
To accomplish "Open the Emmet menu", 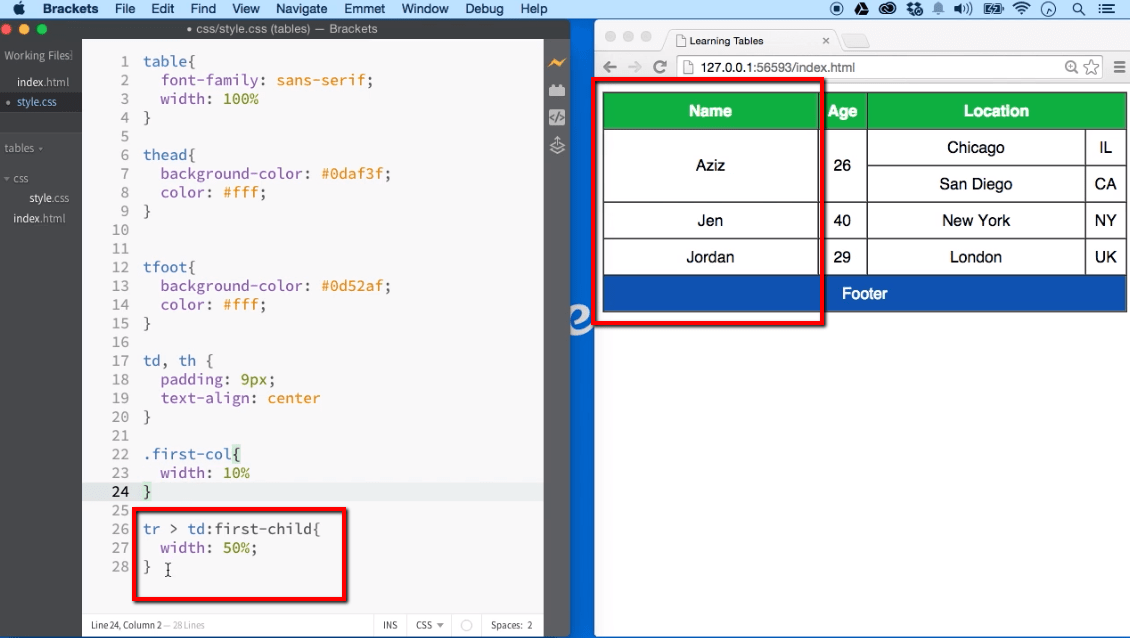I will (x=364, y=9).
